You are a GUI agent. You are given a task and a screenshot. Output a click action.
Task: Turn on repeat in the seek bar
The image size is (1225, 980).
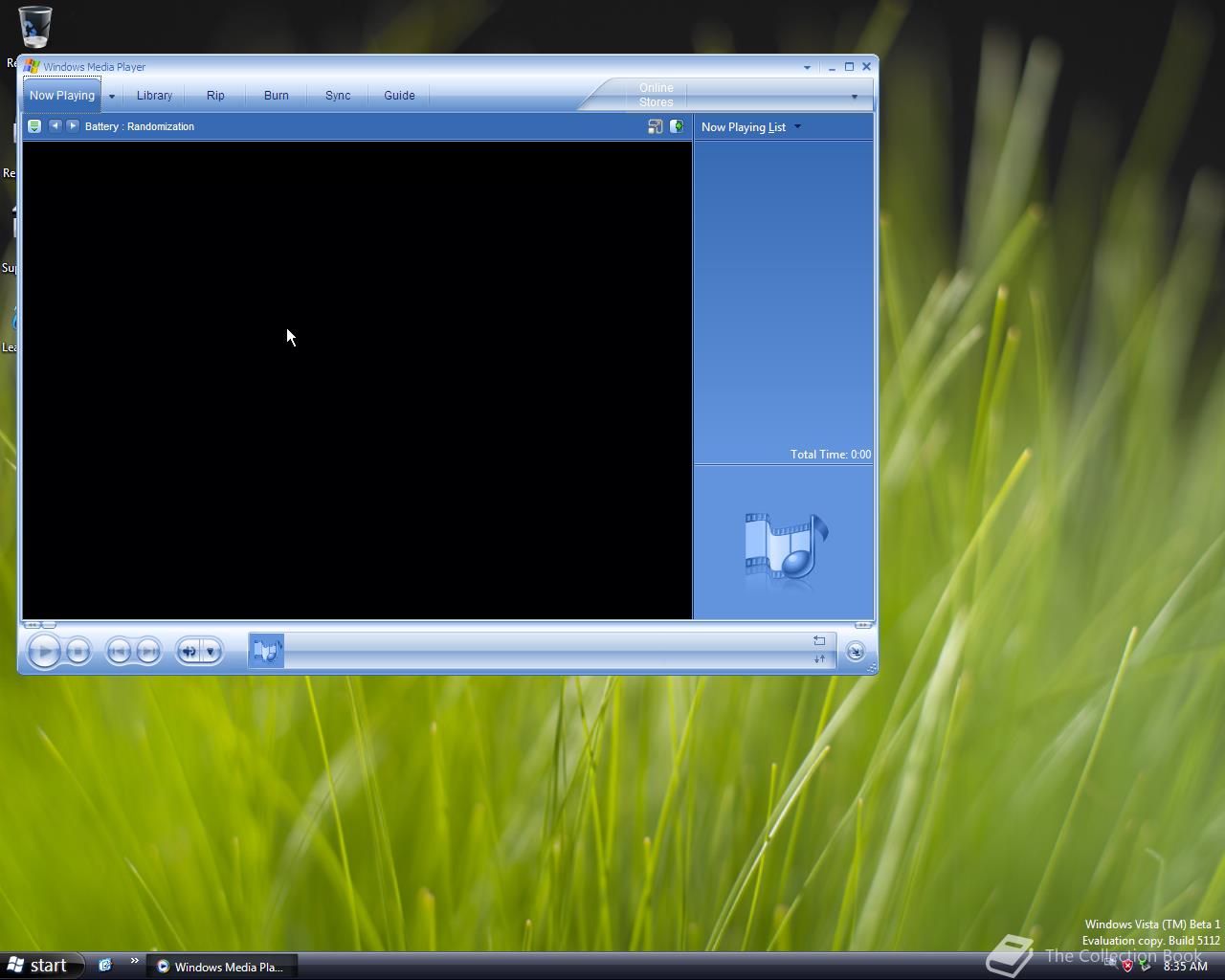(x=819, y=640)
